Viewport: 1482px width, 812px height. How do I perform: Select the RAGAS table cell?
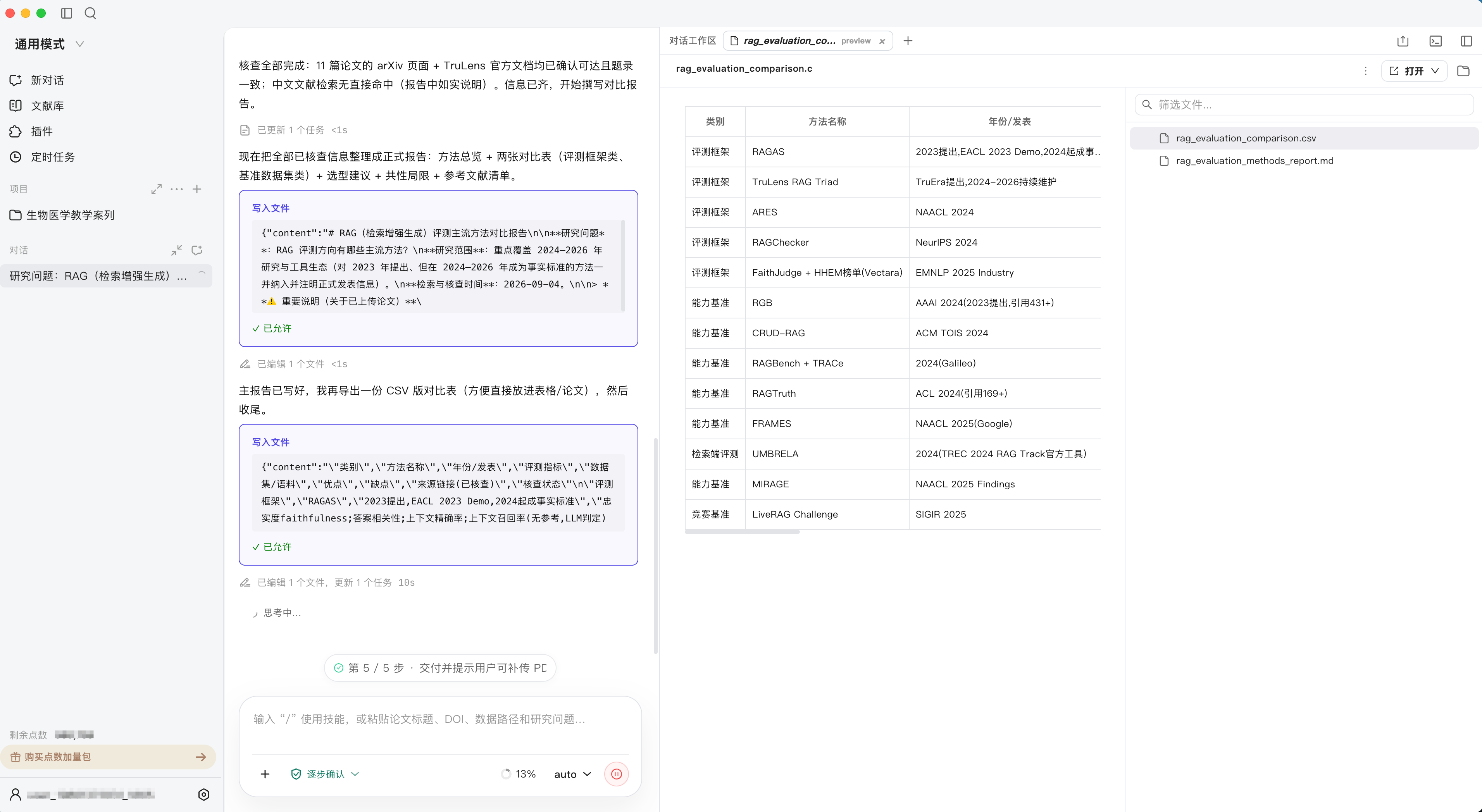pyautogui.click(x=827, y=152)
